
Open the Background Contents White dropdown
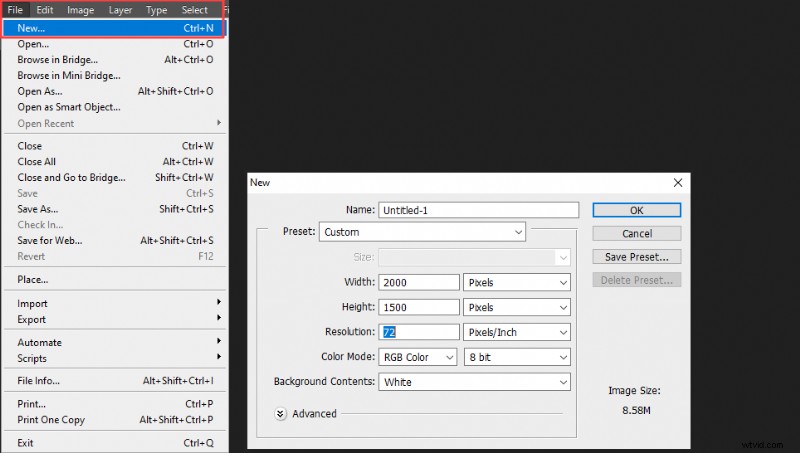pyautogui.click(x=474, y=382)
